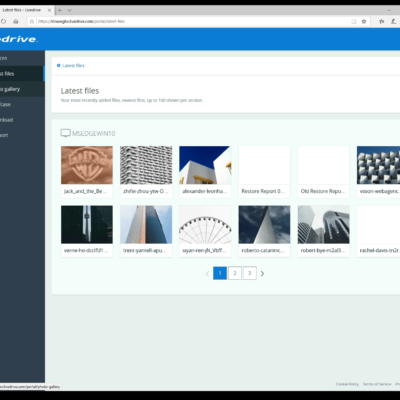Click the next page arrow
This screenshot has height=400, width=400.
pos(262,273)
